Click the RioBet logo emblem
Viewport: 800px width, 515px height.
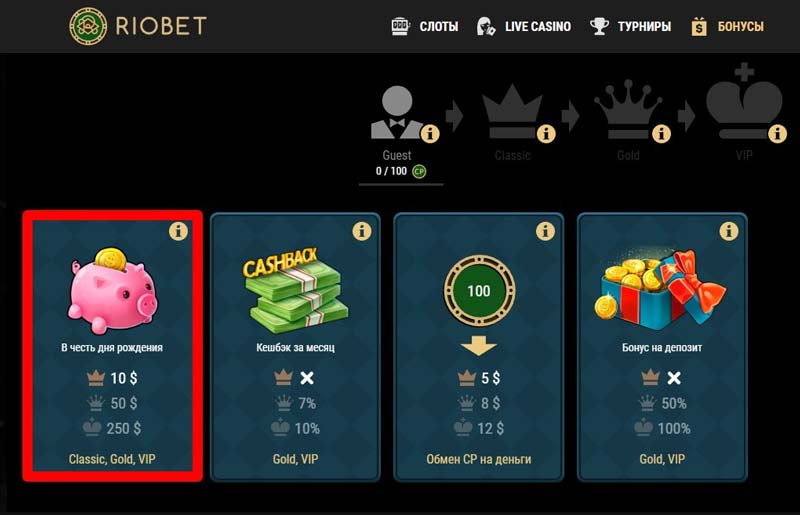coord(88,26)
